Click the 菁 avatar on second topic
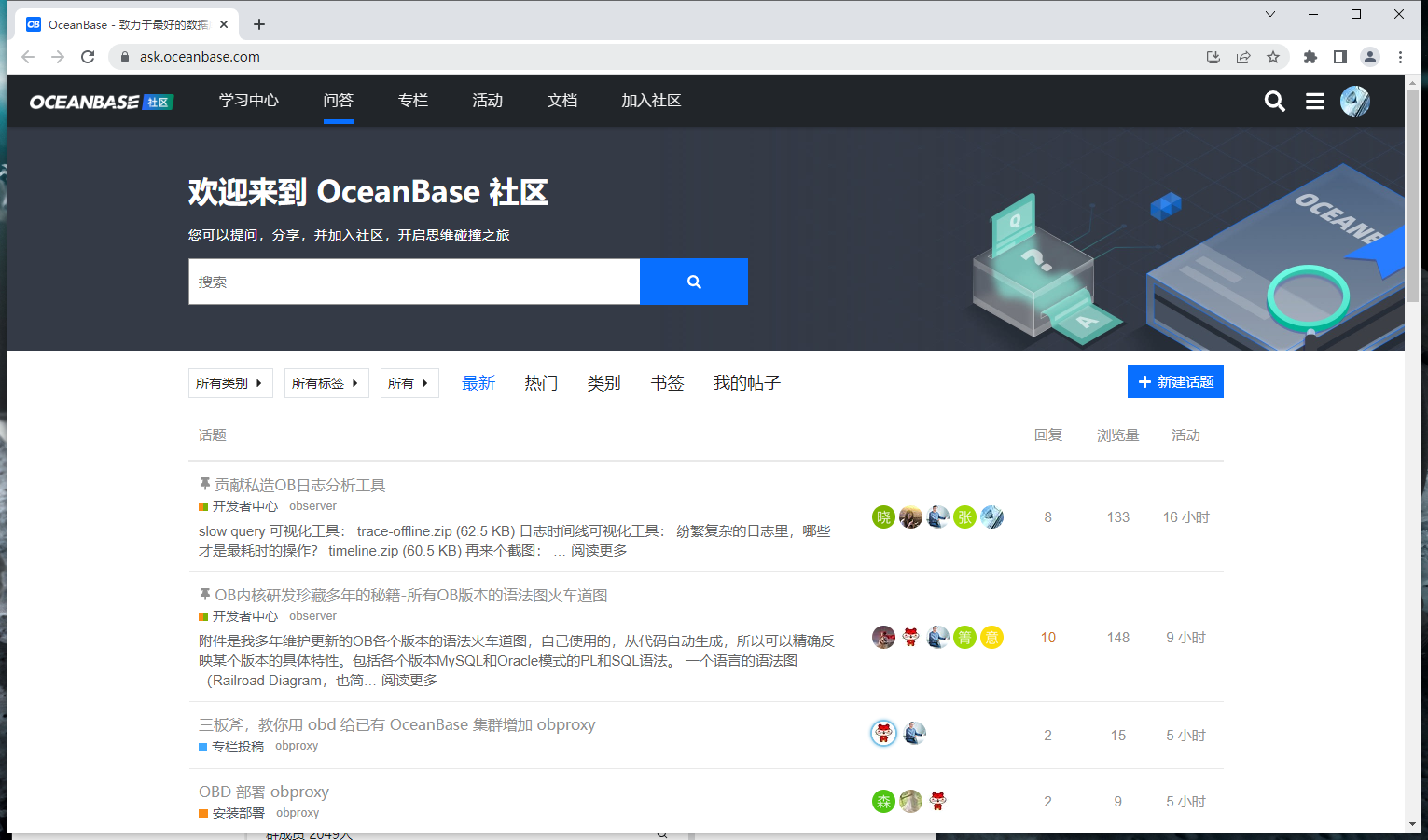Viewport: 1428px width, 840px height. coord(964,637)
